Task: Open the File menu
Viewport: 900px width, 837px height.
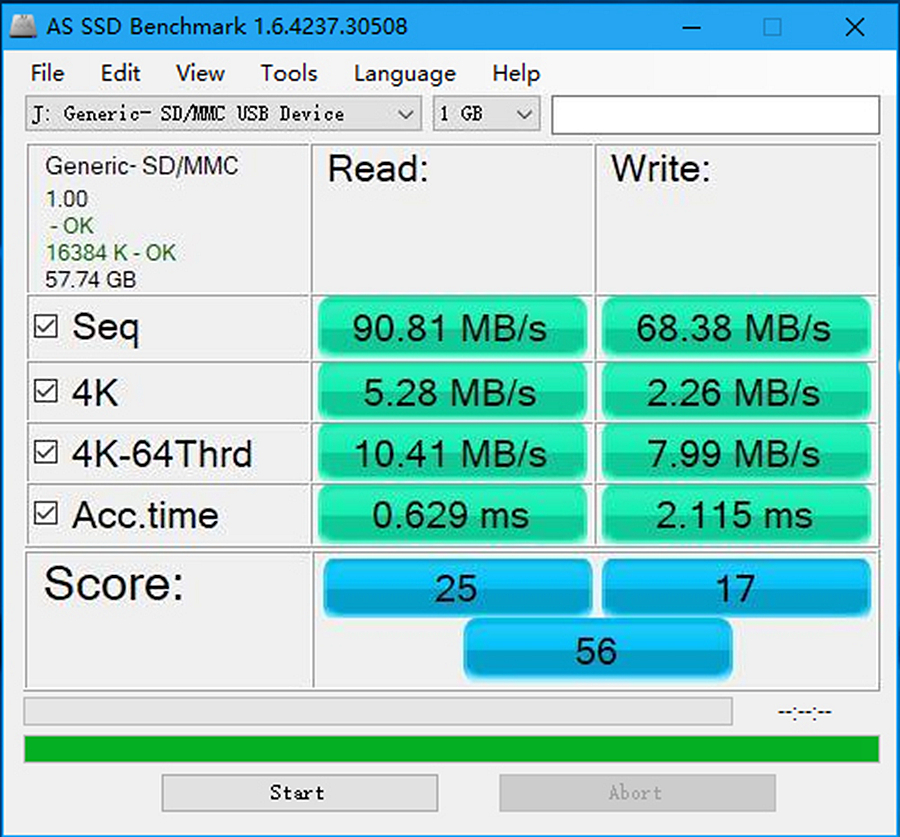Action: click(x=46, y=73)
